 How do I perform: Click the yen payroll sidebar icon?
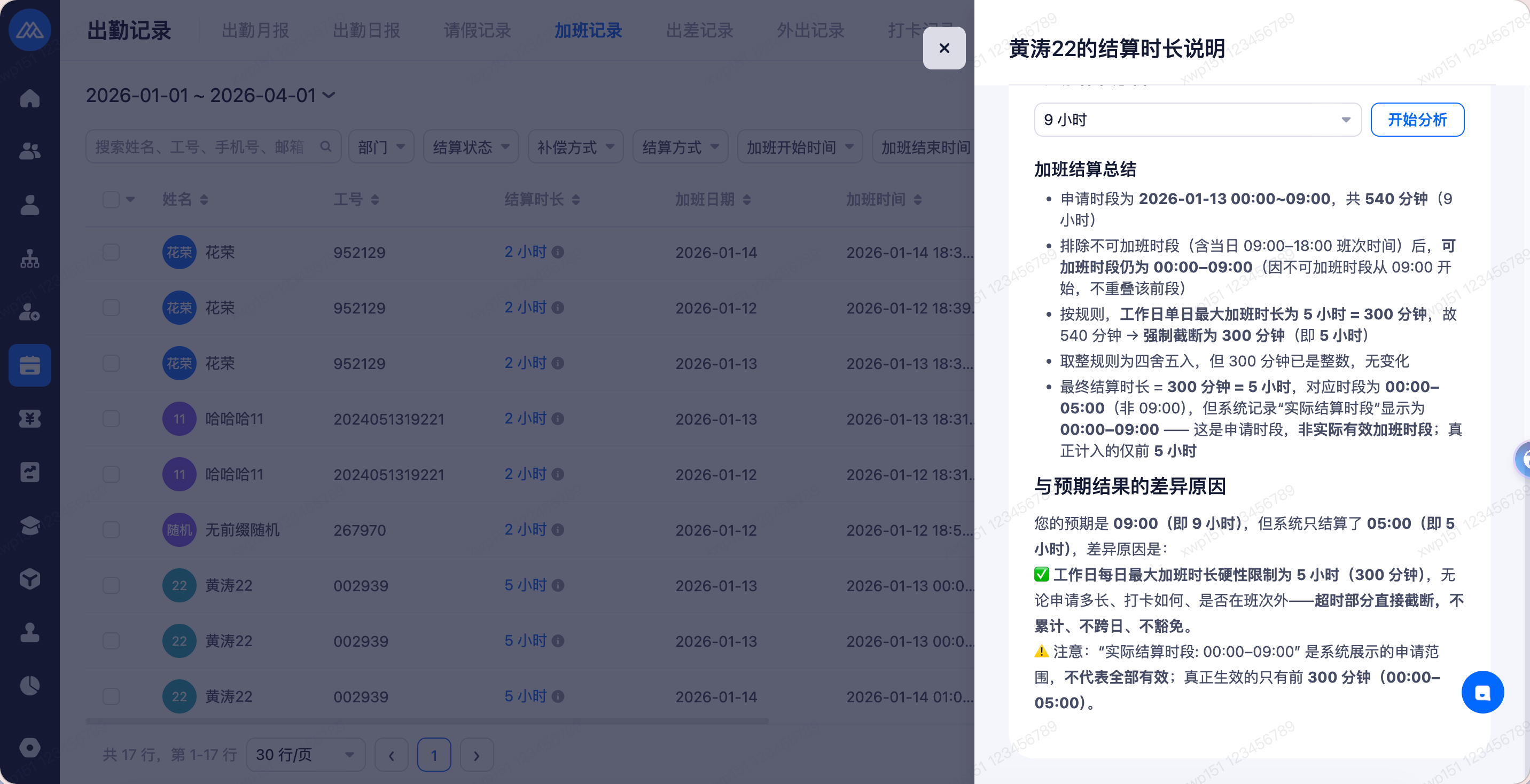pos(30,419)
